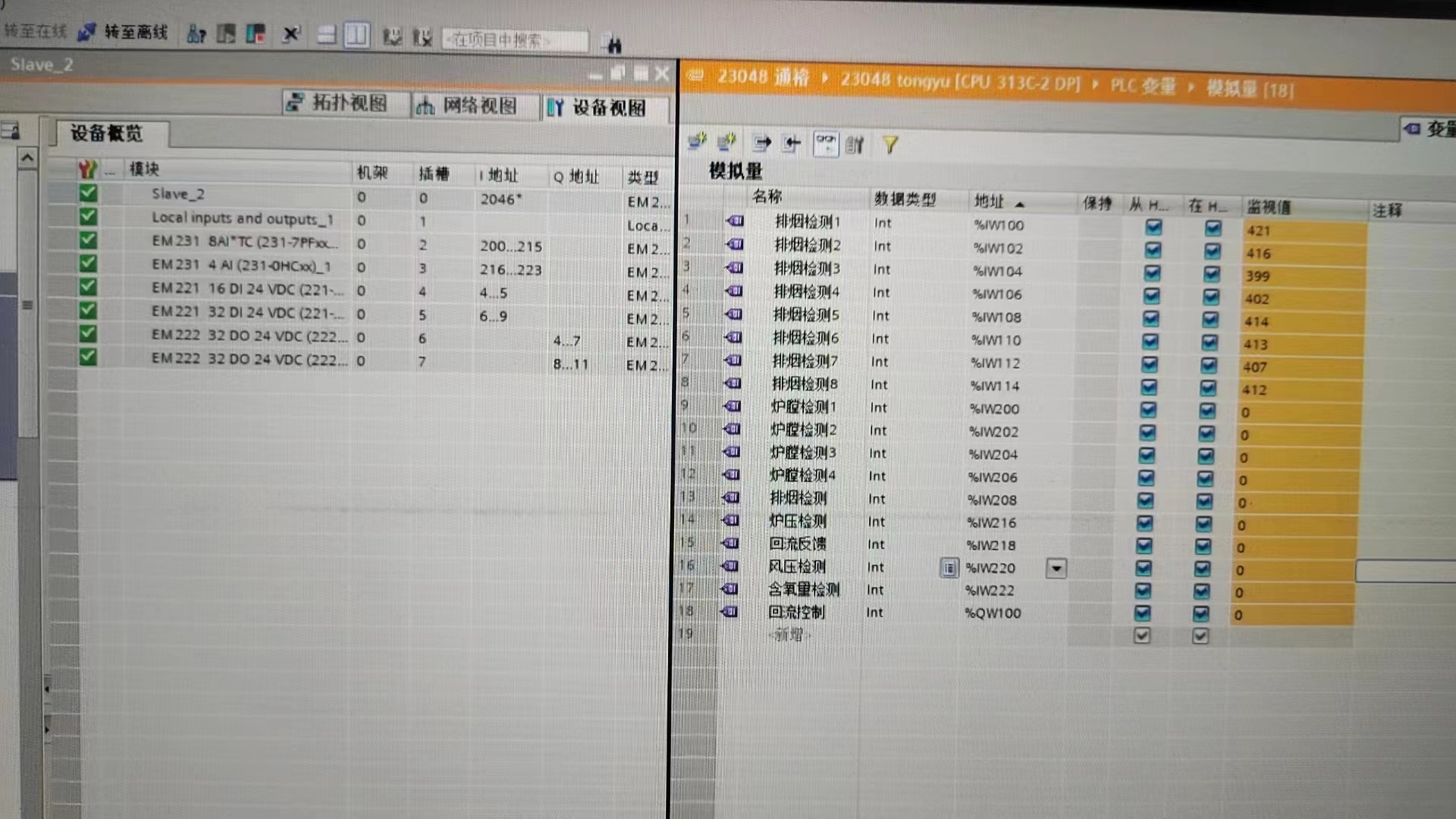Click green status check for Slave_2 row
Screen dimensions: 1456x819
pos(88,193)
